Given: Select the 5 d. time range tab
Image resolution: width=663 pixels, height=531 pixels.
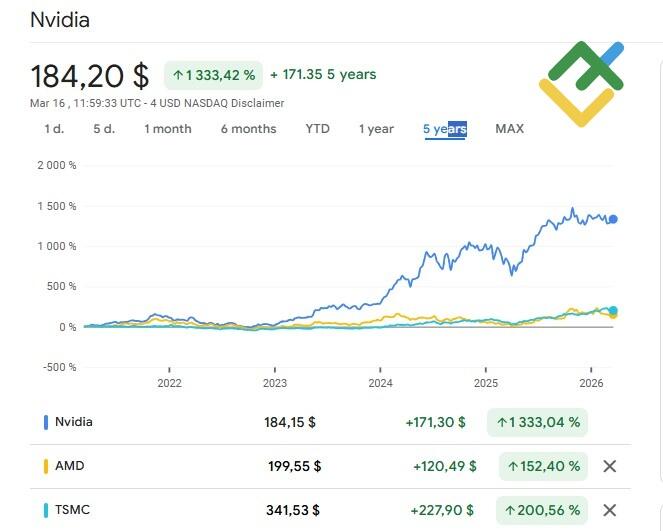Looking at the screenshot, I should pos(104,129).
